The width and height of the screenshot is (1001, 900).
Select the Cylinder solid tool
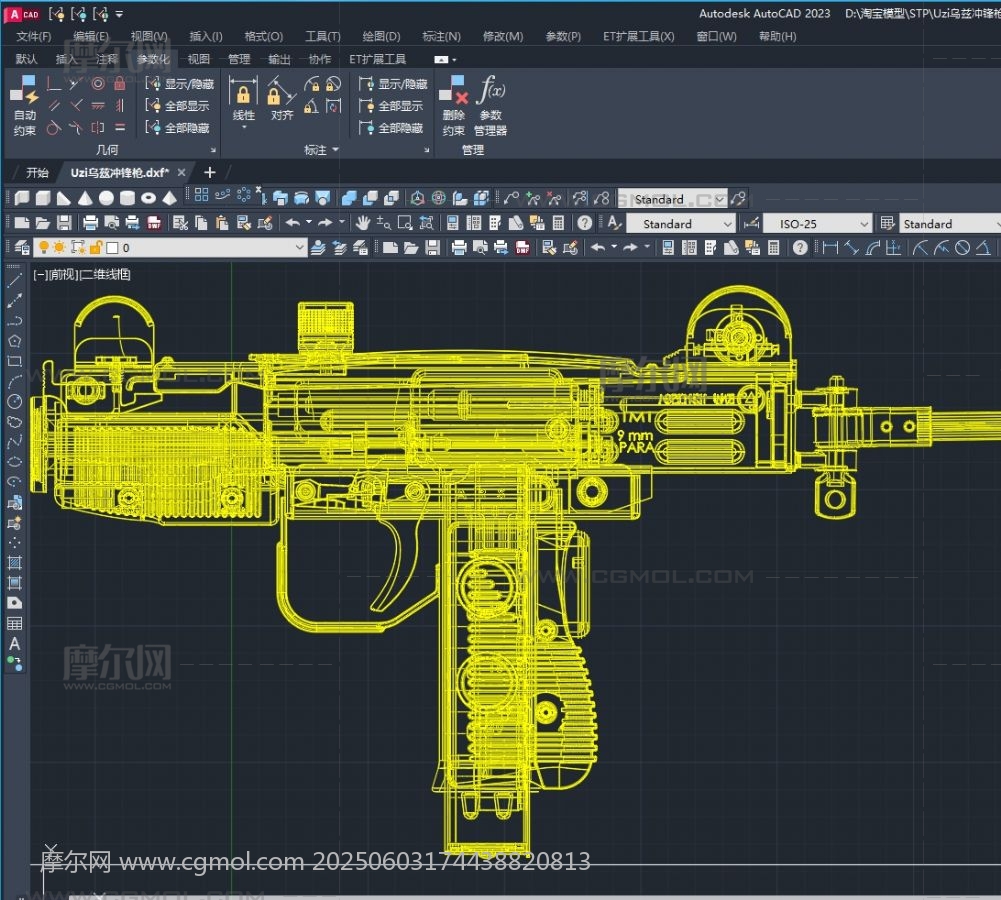point(127,199)
